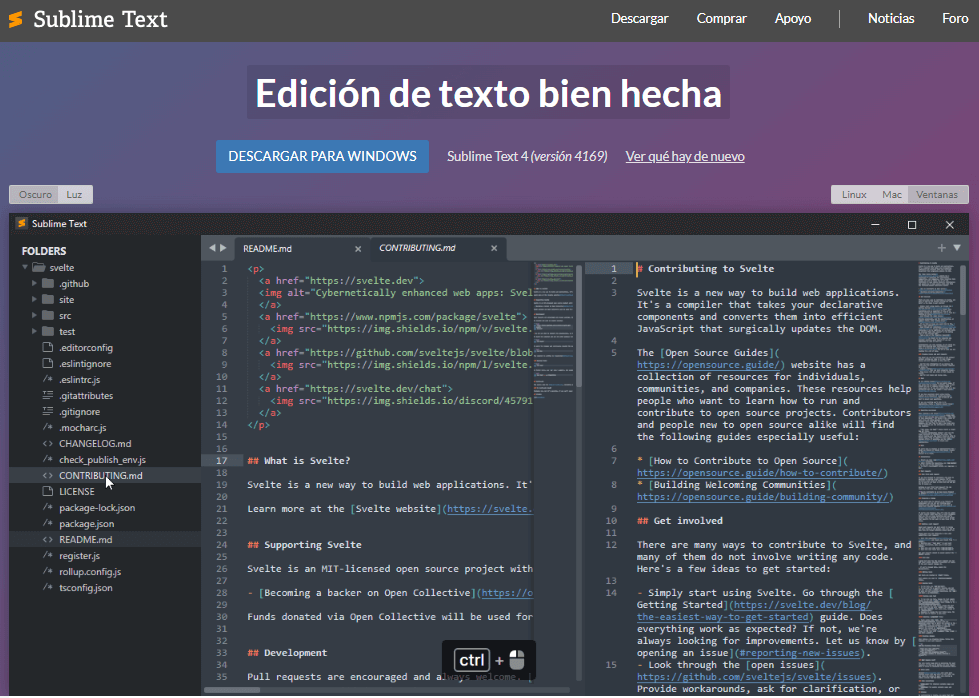The height and width of the screenshot is (698, 979).
Task: Click the ctrl key shortcut overlay icon
Action: (x=472, y=660)
